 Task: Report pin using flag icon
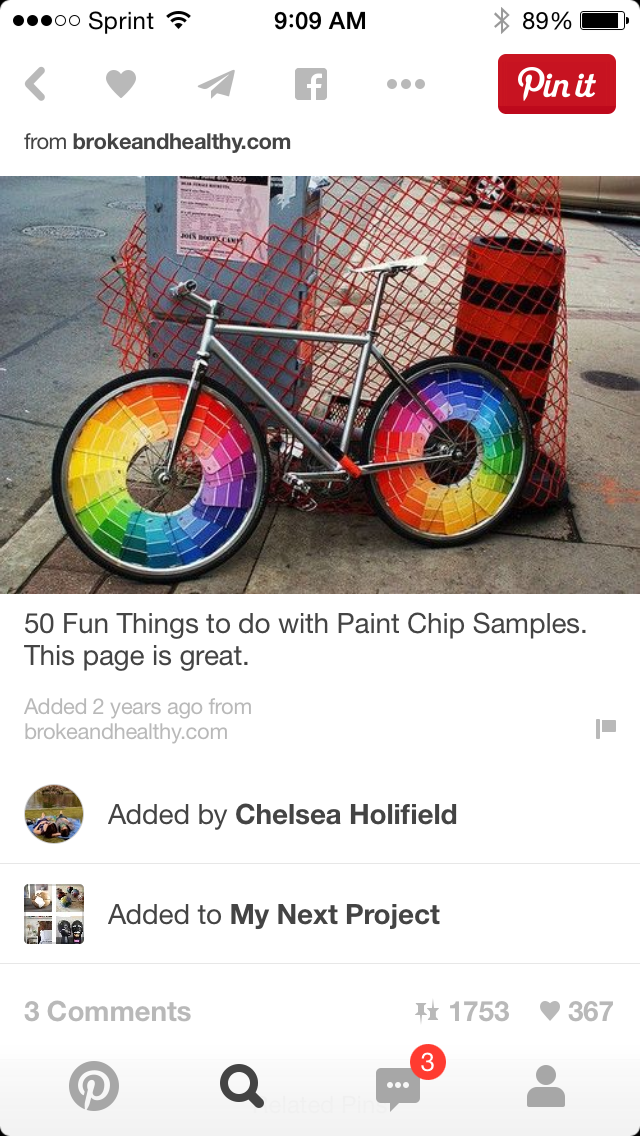[606, 728]
